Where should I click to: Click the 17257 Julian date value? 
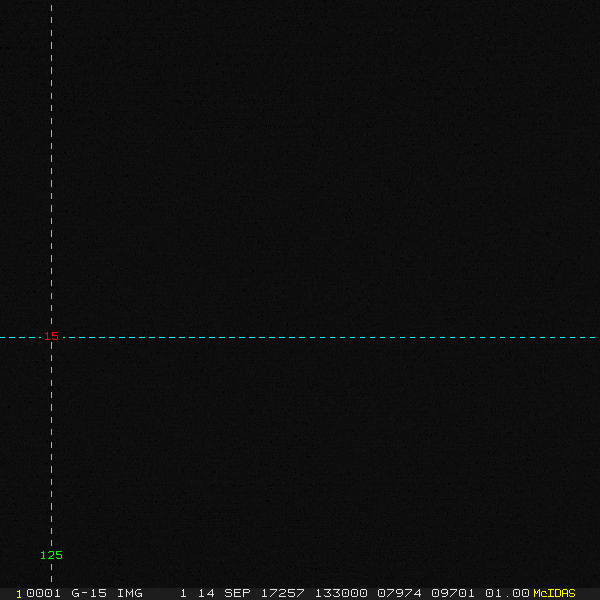[x=282, y=593]
